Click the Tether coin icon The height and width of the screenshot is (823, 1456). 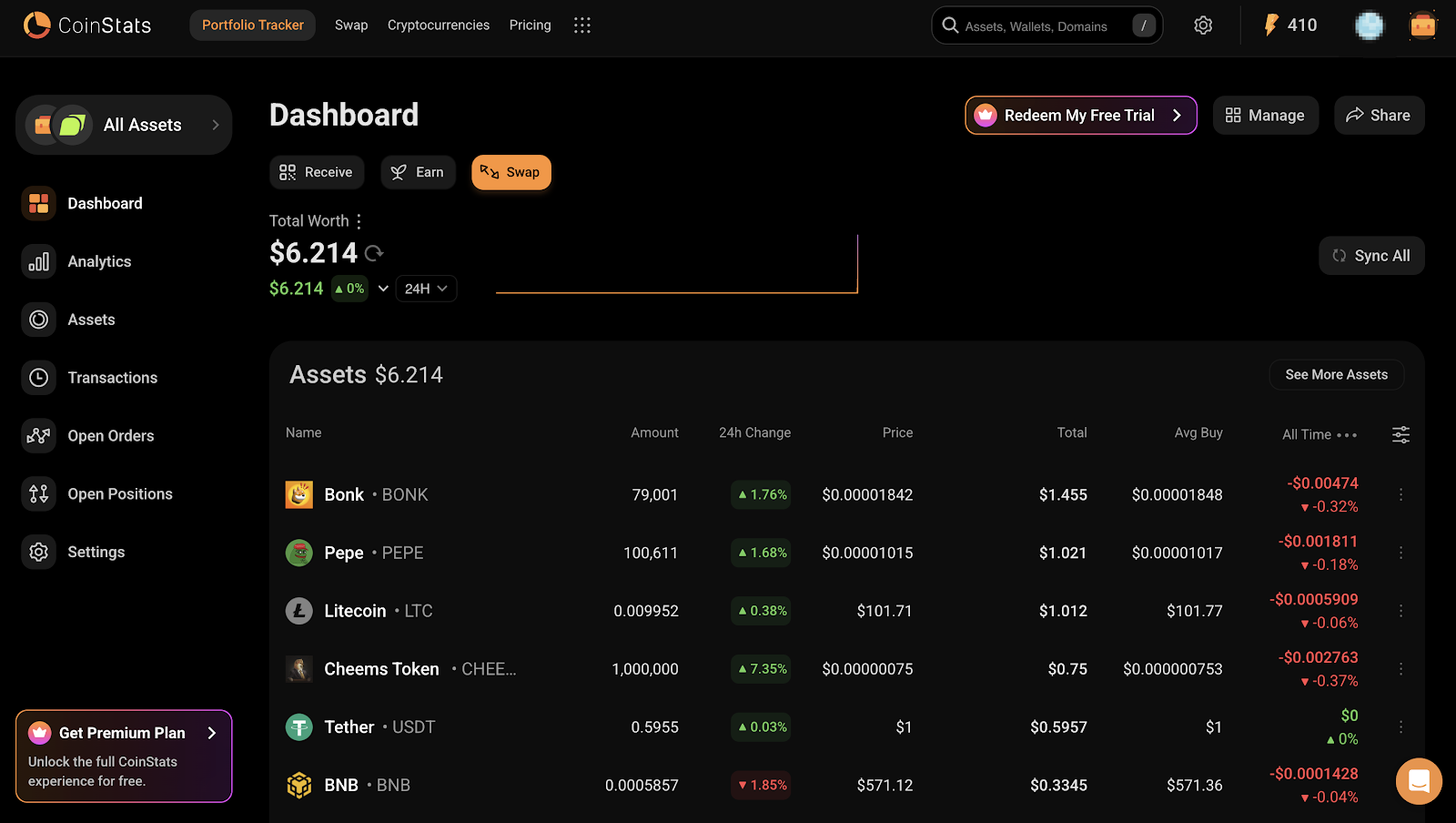299,727
